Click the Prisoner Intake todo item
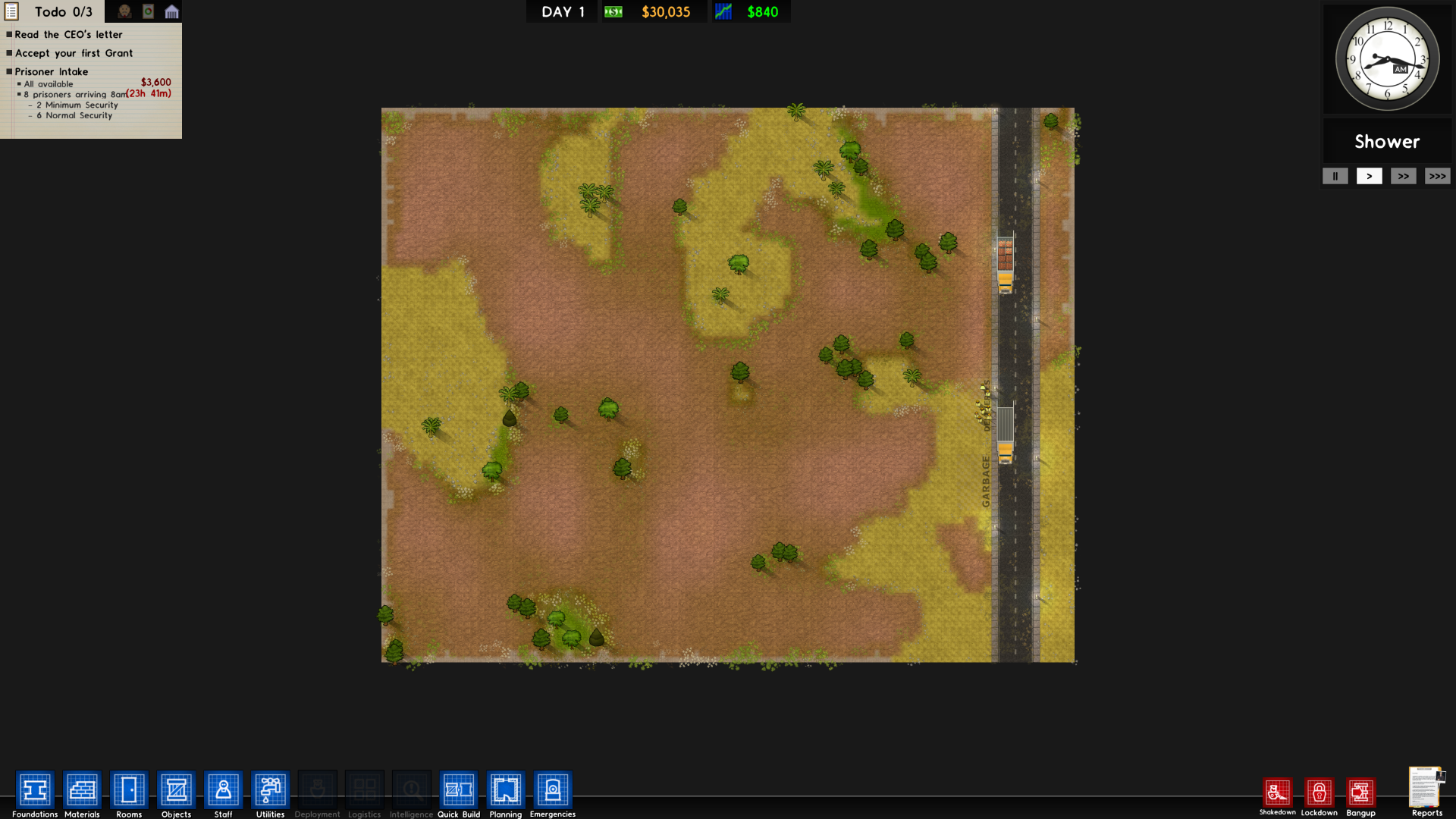Screen dimensions: 1456x819 coord(51,71)
